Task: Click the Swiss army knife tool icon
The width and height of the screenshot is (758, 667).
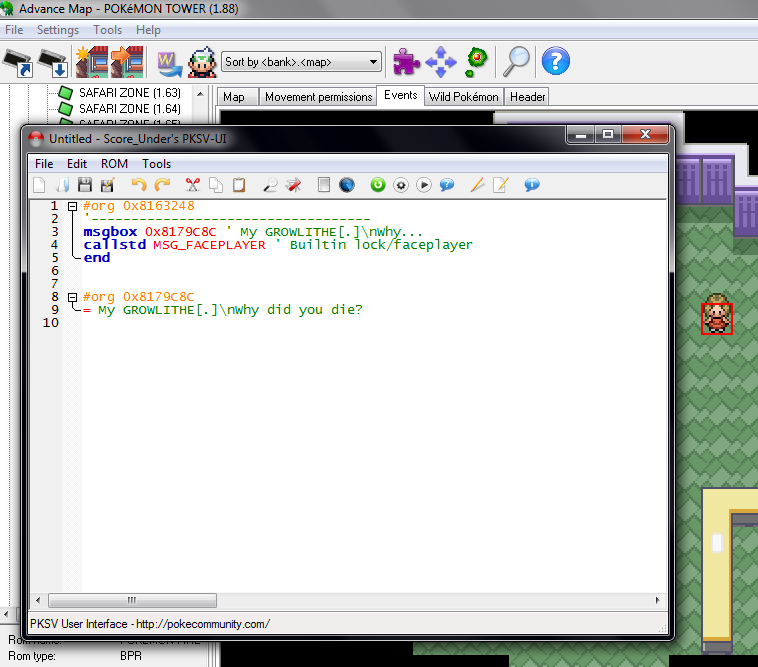Action: [x=293, y=185]
